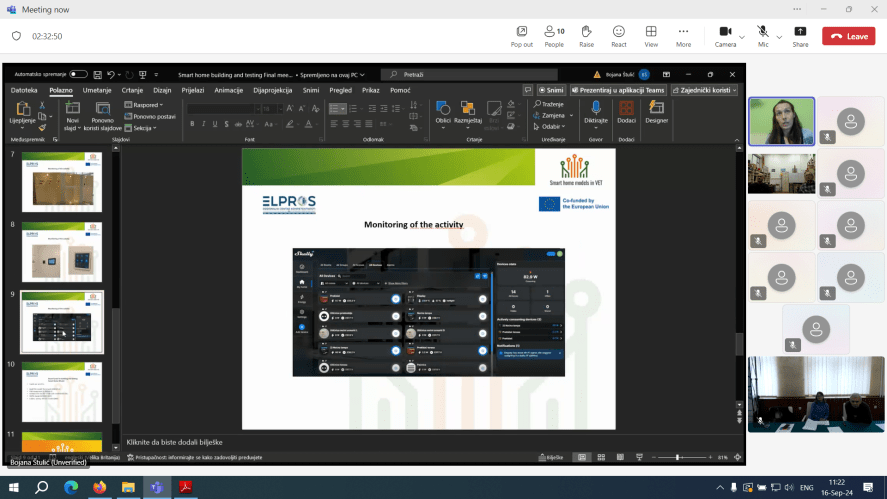Open Ponovno koristi slajdove
The height and width of the screenshot is (499, 887).
click(102, 116)
